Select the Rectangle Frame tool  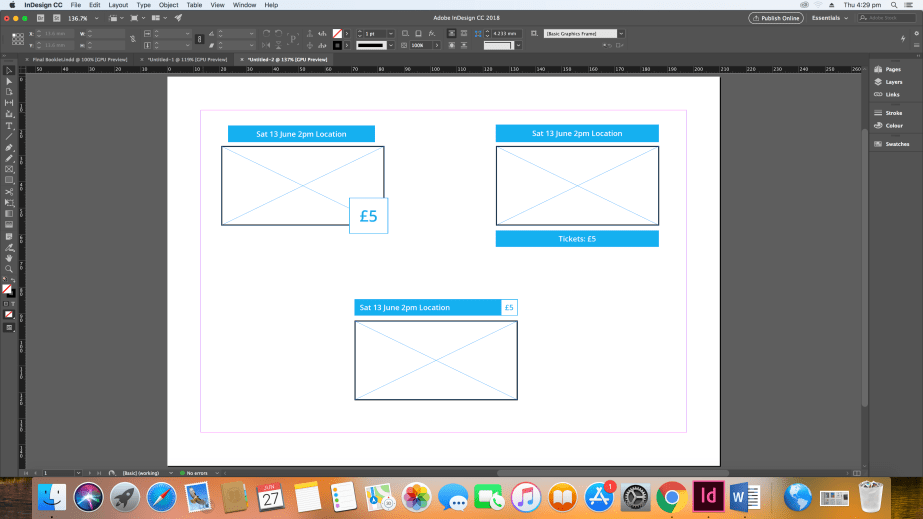click(9, 169)
